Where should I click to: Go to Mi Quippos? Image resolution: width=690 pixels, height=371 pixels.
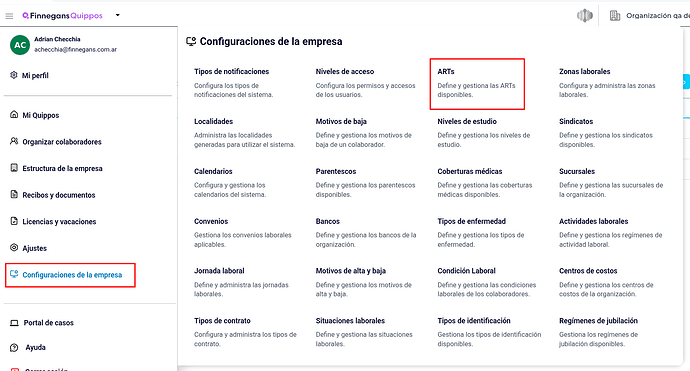(x=40, y=115)
